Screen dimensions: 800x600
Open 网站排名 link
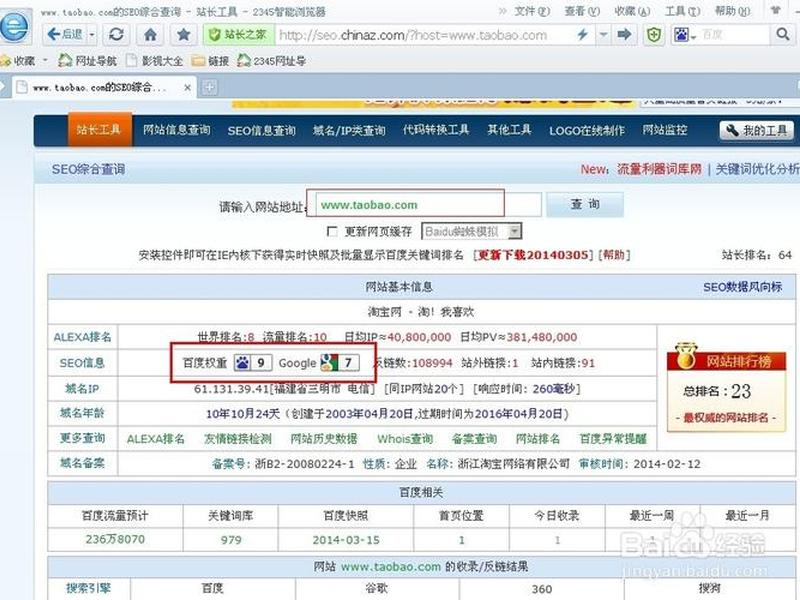click(538, 439)
